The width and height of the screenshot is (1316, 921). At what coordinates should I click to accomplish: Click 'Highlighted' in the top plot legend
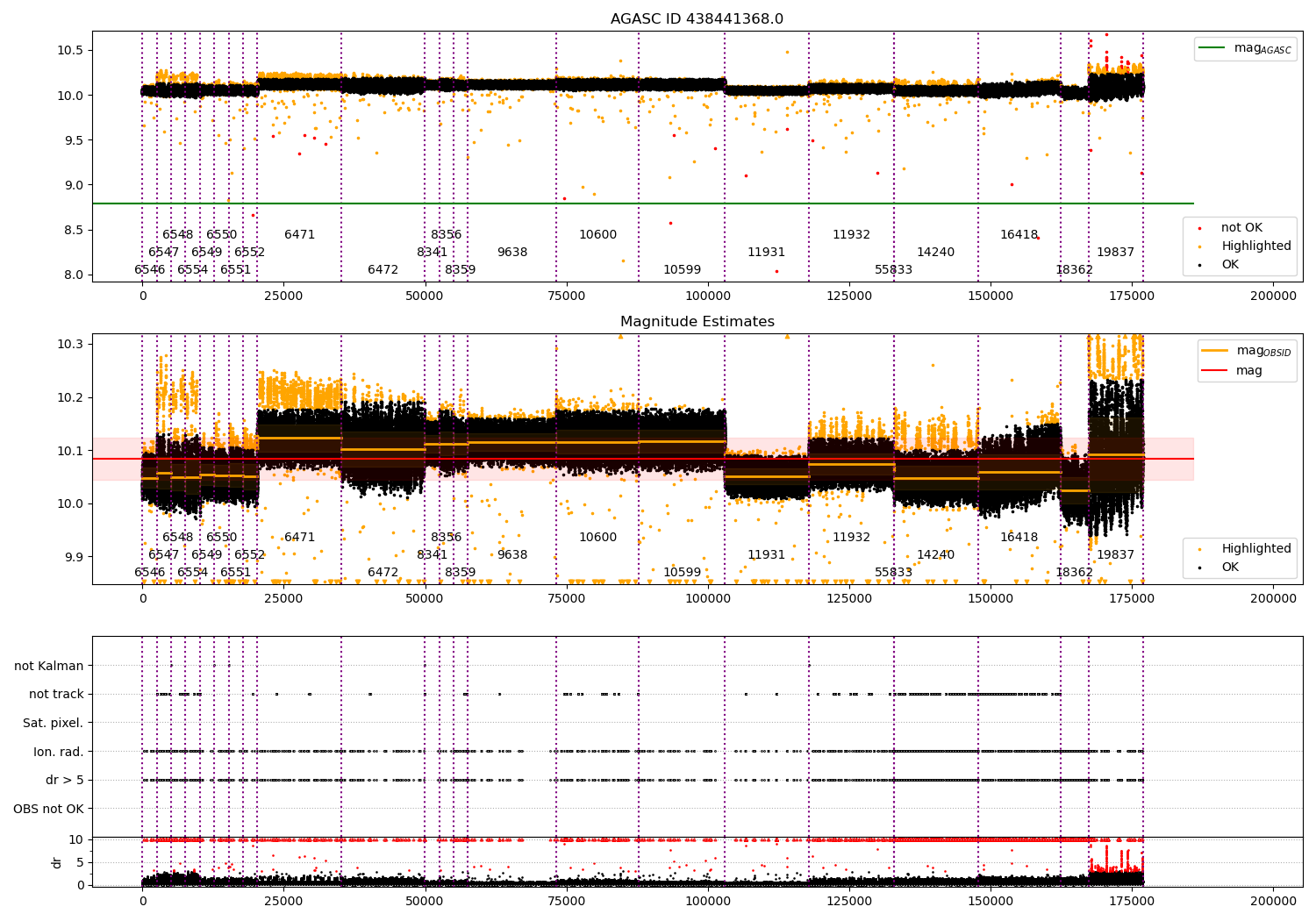1256,246
